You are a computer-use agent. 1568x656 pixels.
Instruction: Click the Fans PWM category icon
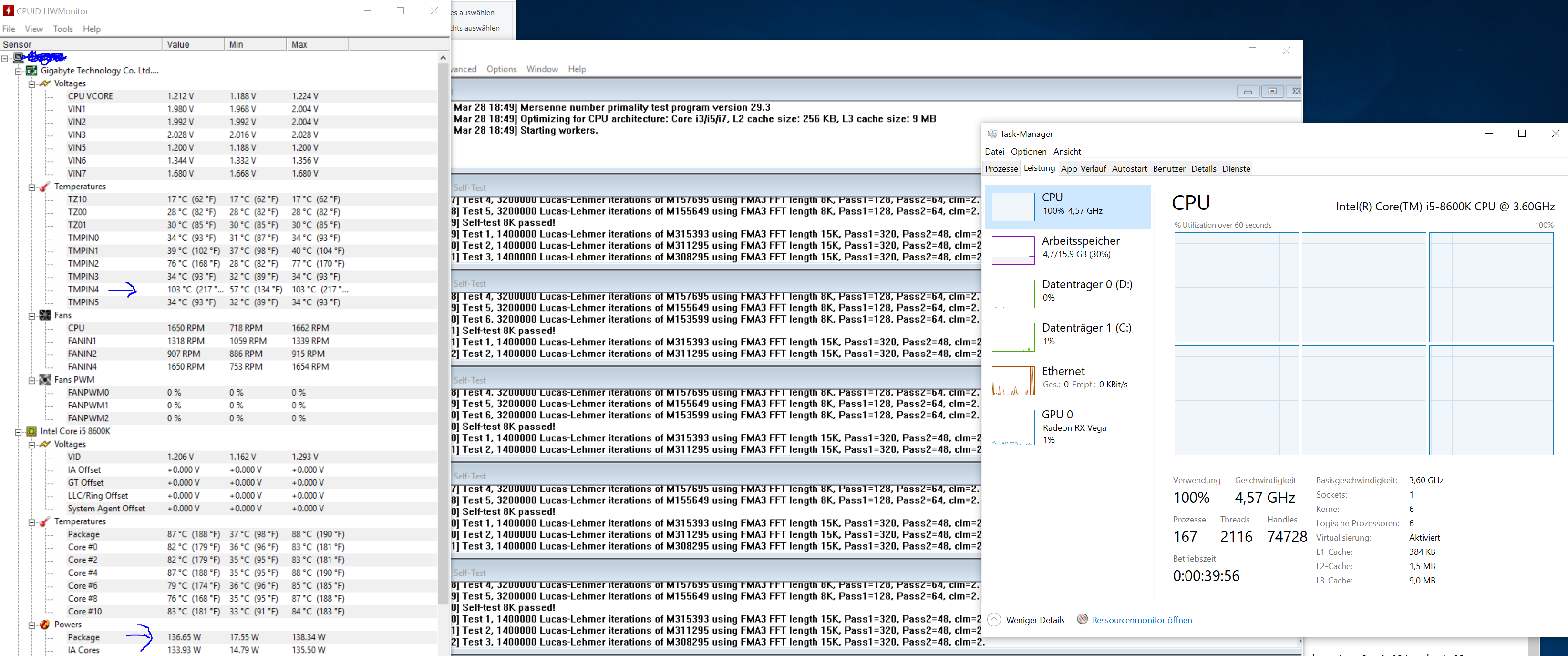45,379
